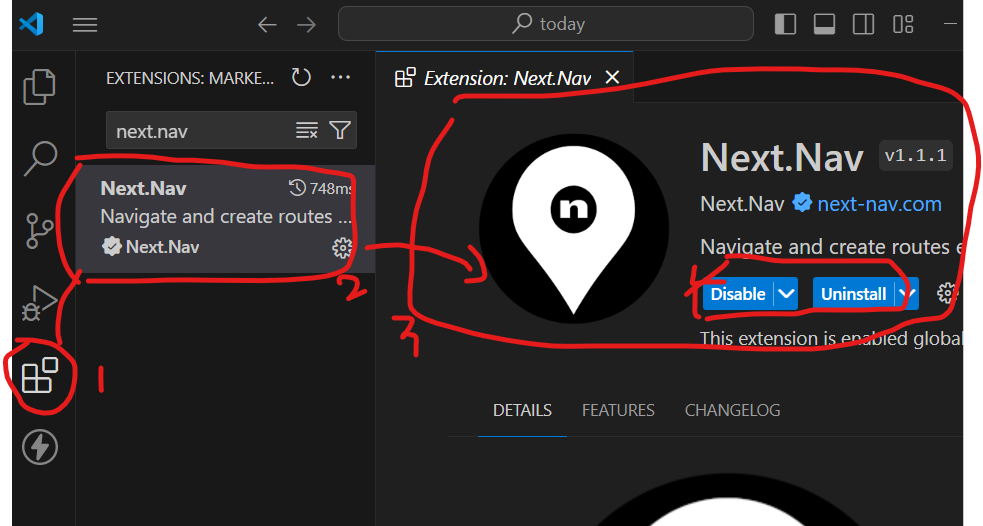Click 'Navigate and create routes' list description
This screenshot has width=983, height=526.
click(226, 216)
